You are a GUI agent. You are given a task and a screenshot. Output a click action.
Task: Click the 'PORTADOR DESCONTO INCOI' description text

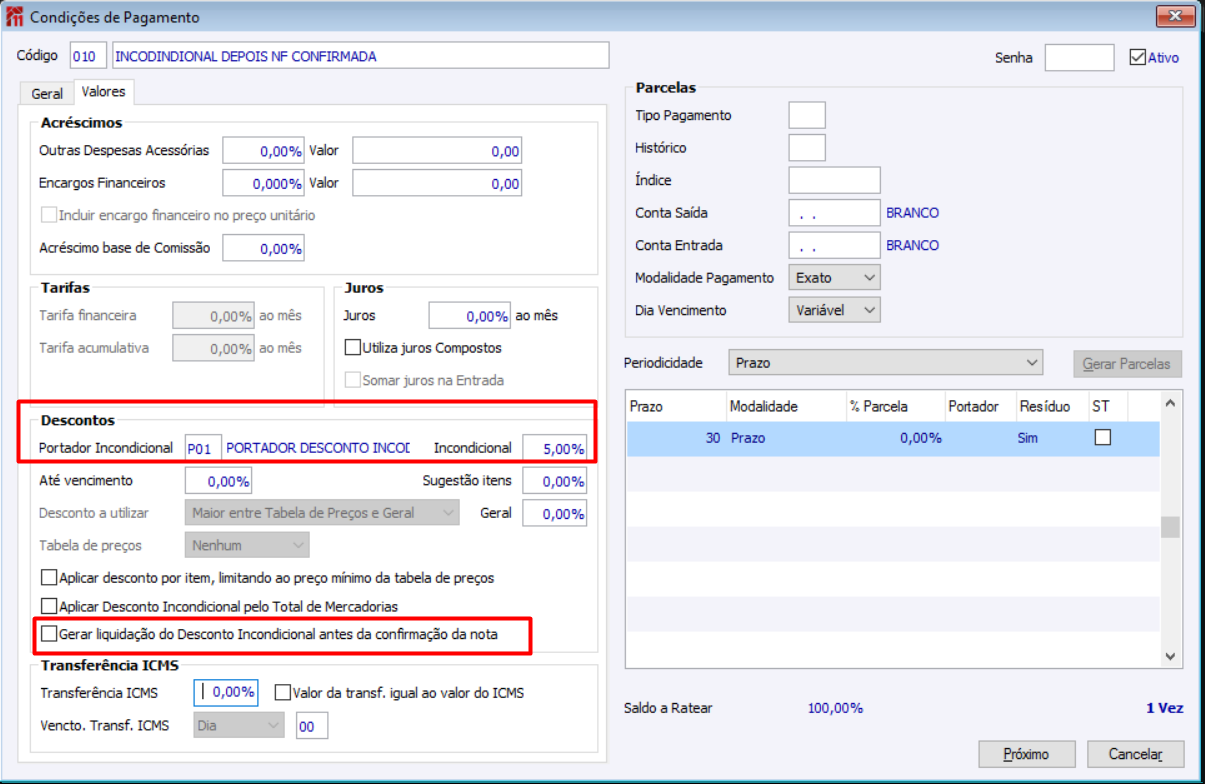pyautogui.click(x=318, y=448)
